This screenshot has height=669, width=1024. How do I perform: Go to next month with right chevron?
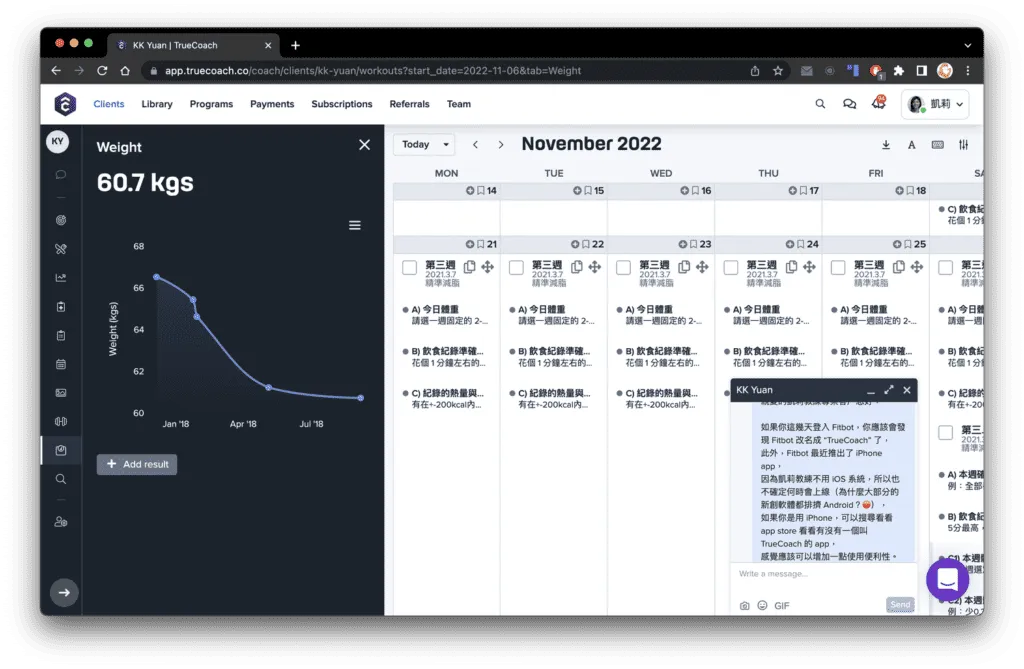point(501,145)
